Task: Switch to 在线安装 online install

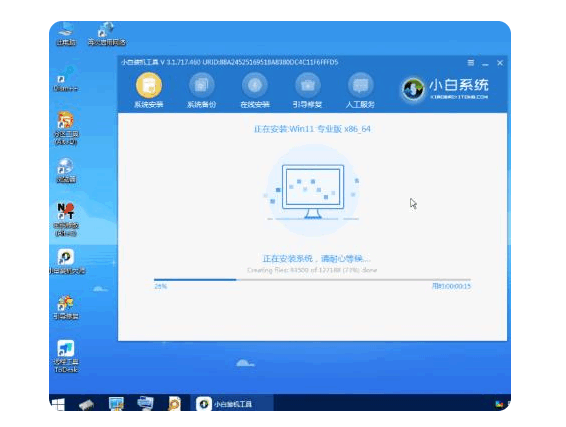Action: pyautogui.click(x=255, y=86)
